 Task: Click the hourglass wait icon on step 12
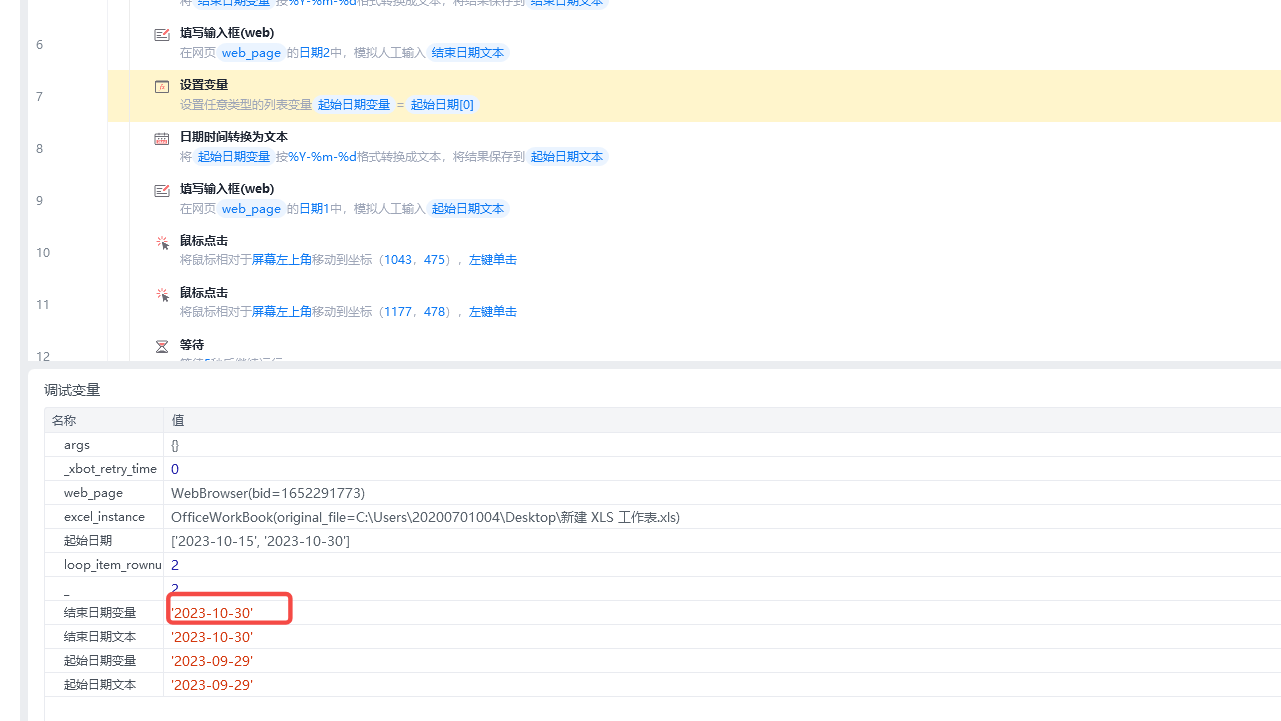(x=162, y=347)
